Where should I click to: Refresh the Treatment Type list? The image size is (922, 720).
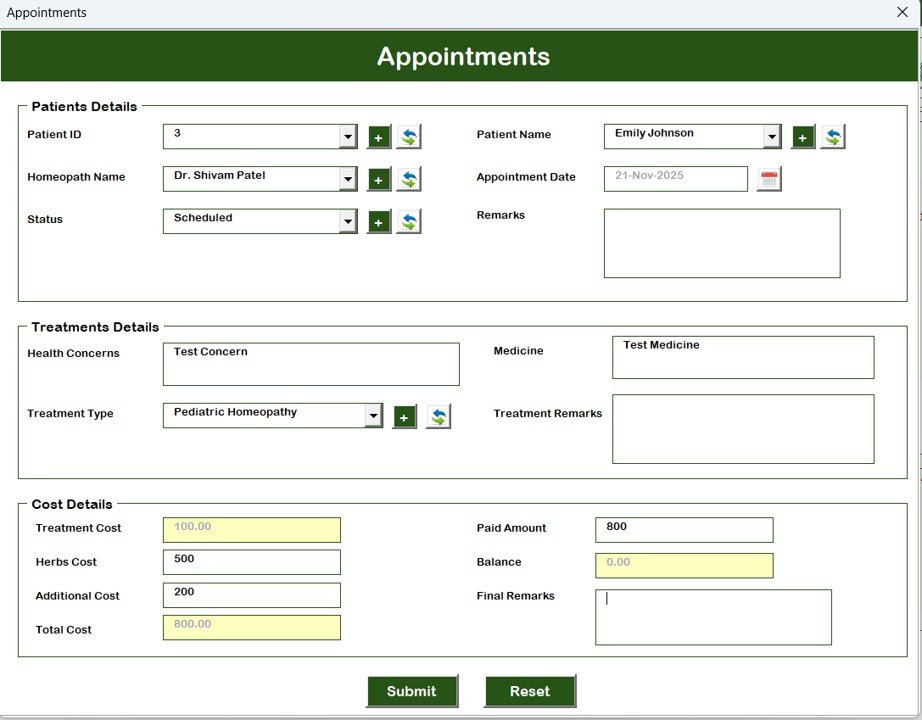tap(437, 416)
